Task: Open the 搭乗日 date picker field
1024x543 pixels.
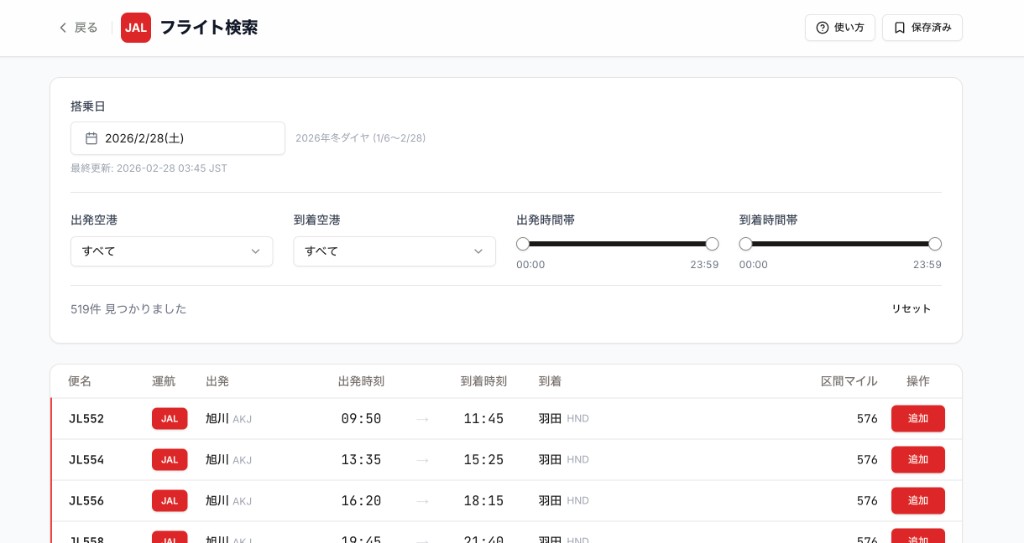Action: tap(177, 138)
